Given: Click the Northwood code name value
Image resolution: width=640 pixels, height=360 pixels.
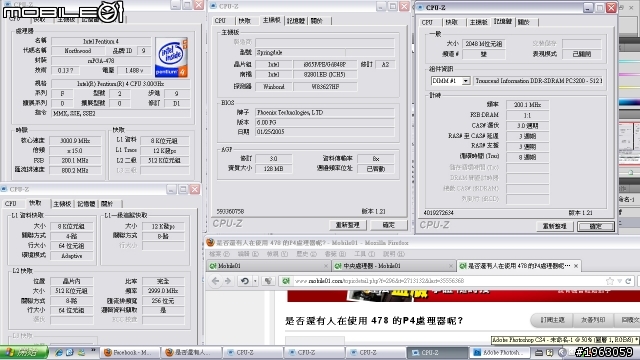Looking at the screenshot, I should coord(78,51).
